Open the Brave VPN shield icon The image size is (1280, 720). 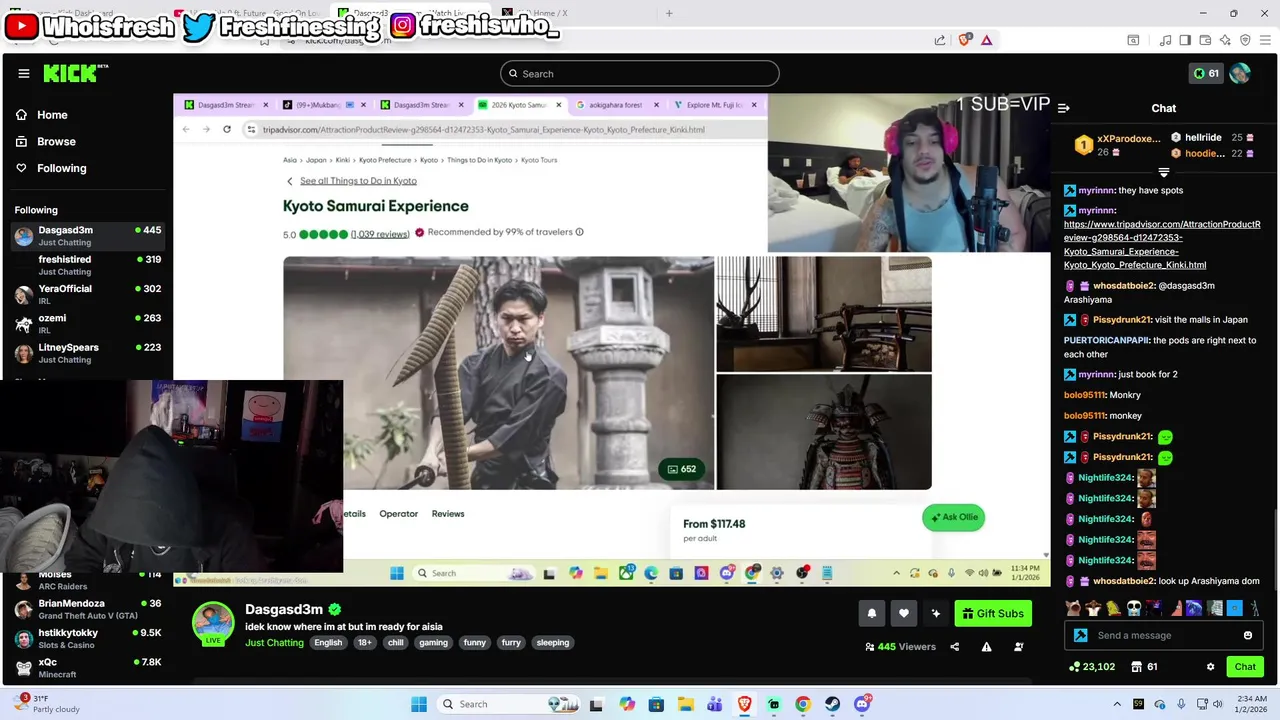click(x=1245, y=40)
